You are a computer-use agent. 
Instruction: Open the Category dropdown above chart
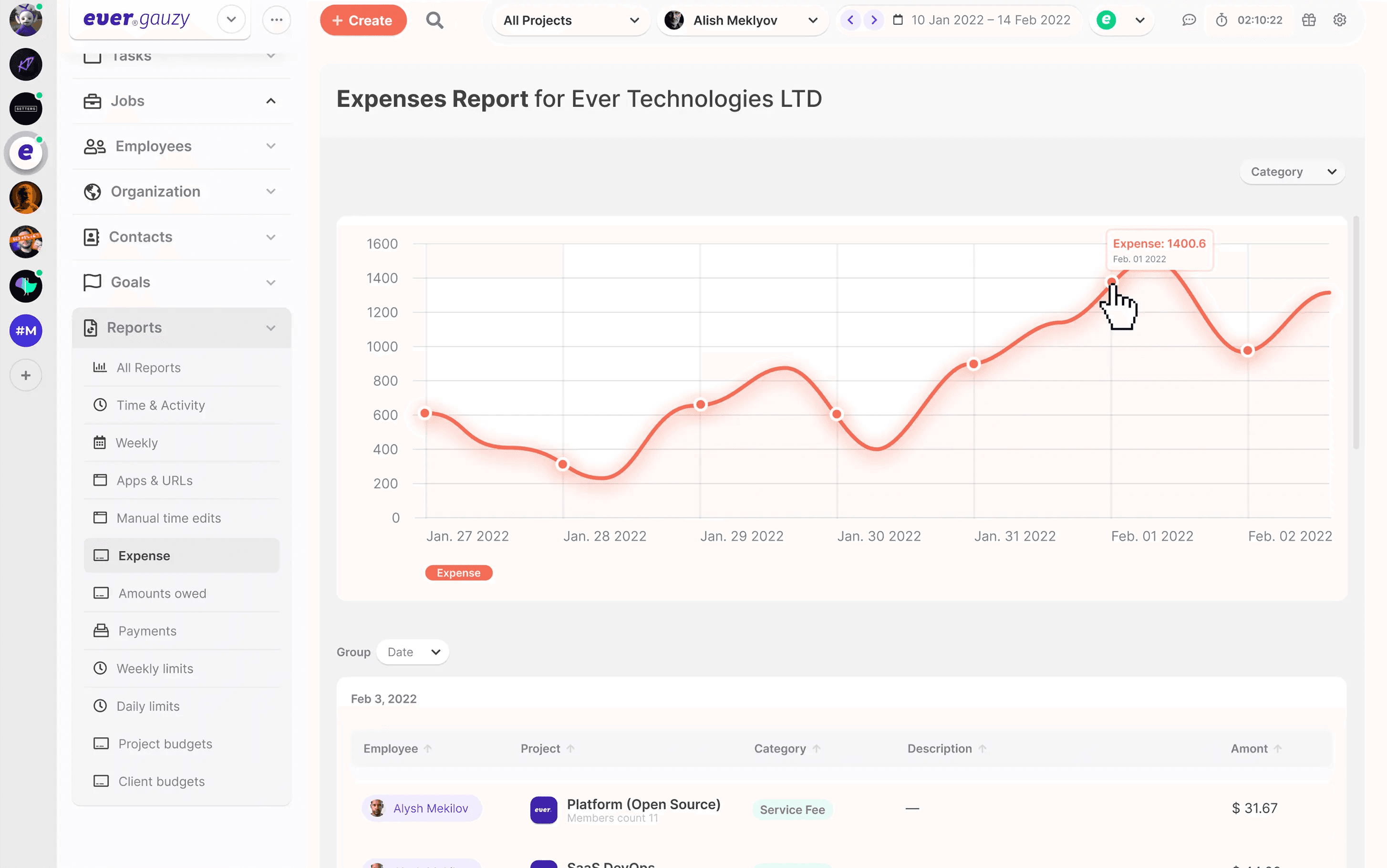point(1292,172)
